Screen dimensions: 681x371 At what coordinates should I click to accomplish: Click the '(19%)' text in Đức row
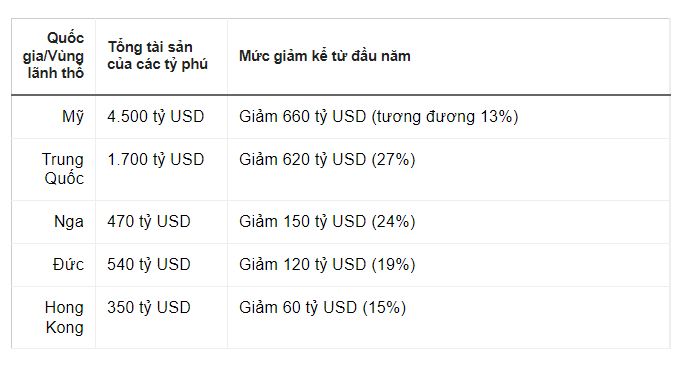(393, 265)
